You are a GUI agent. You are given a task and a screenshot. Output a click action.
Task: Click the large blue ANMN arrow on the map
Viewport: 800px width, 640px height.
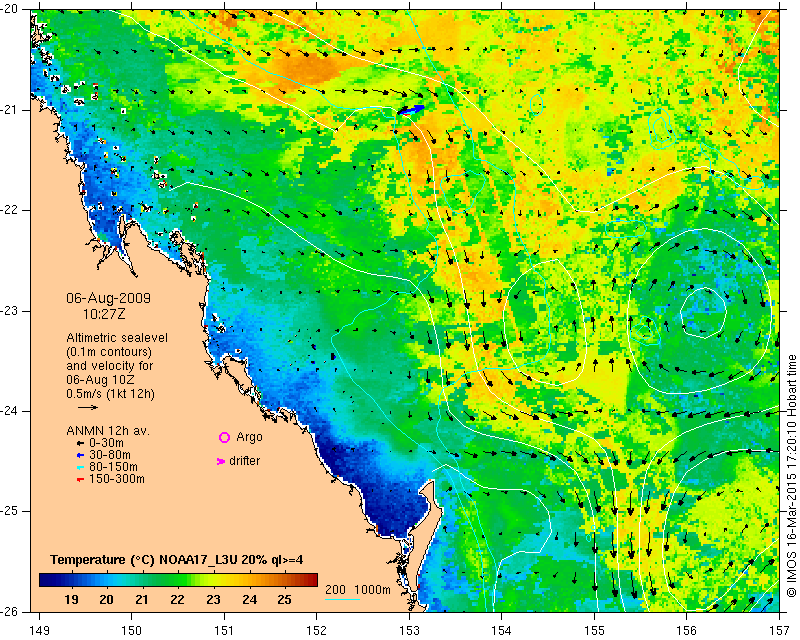(x=411, y=110)
